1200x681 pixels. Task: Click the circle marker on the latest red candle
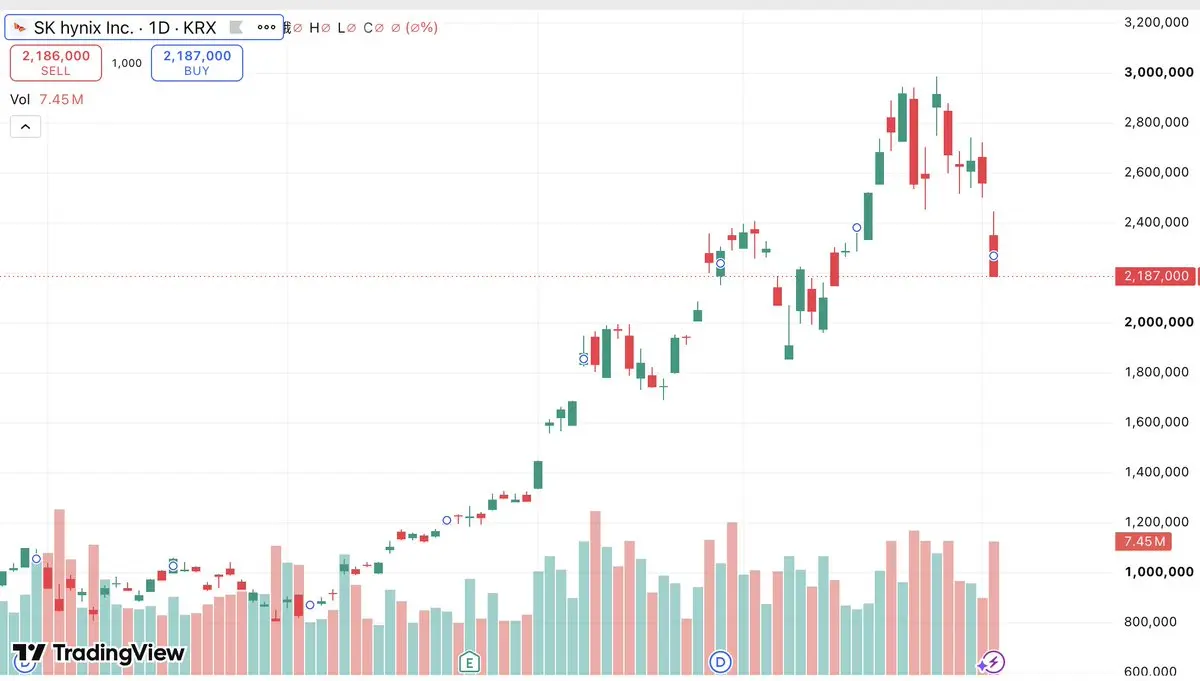coord(994,256)
